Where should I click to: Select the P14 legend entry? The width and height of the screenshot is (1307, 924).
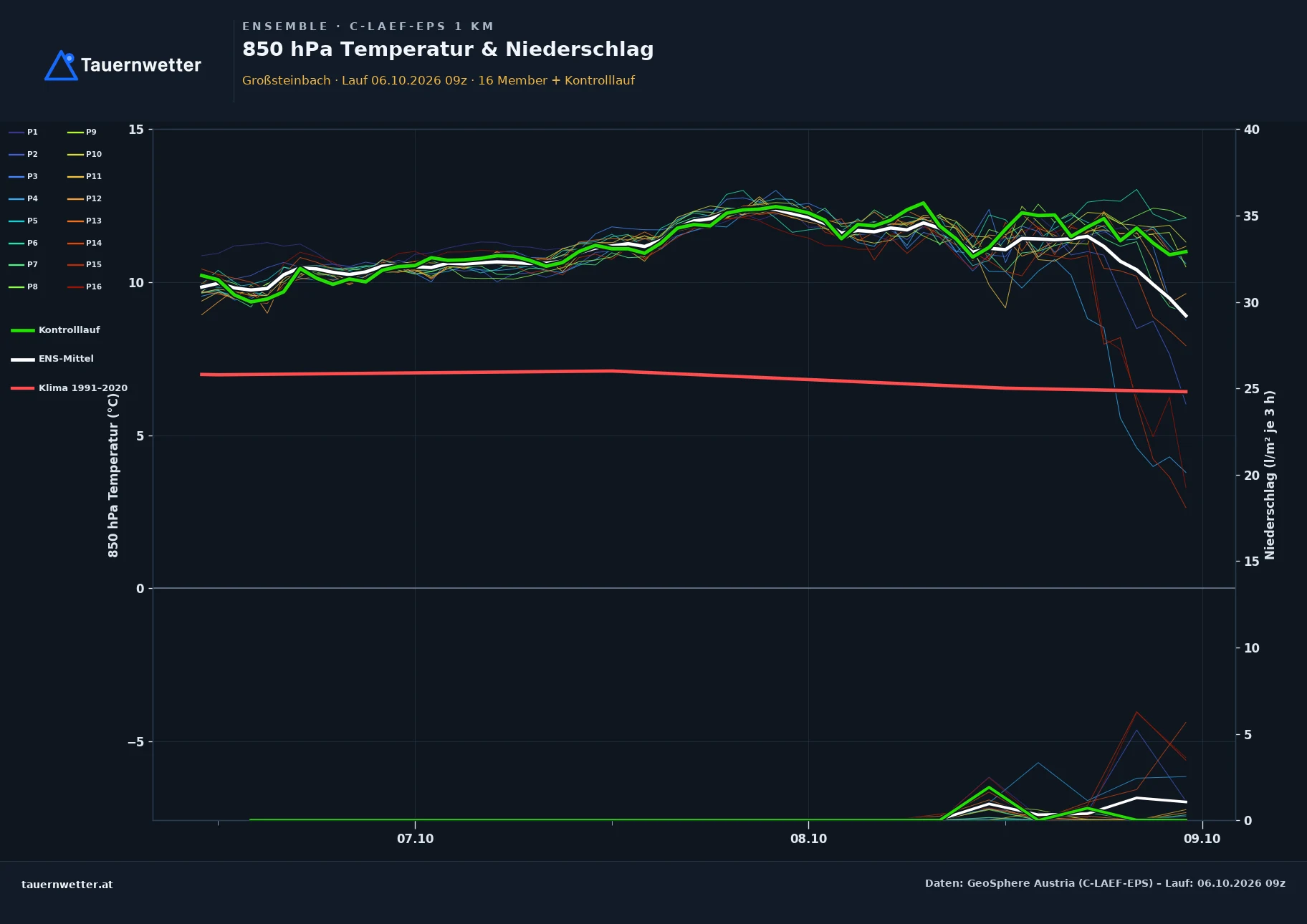click(x=85, y=243)
